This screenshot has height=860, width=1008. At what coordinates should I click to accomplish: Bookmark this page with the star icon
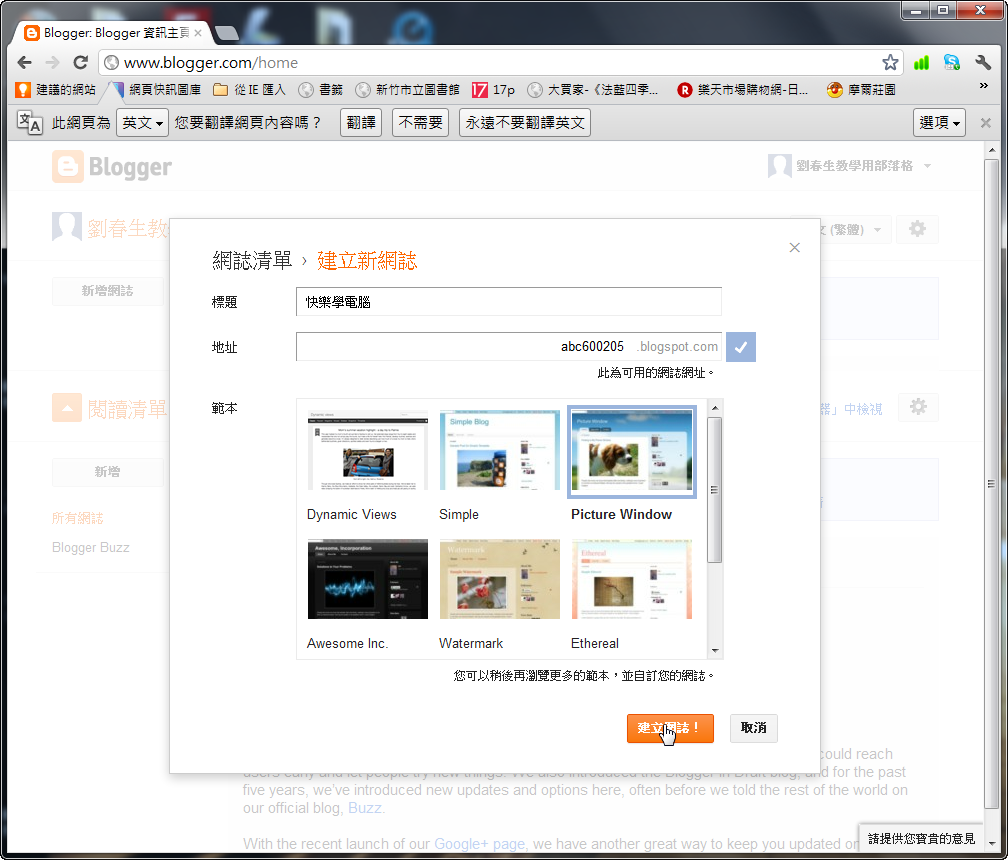pyautogui.click(x=890, y=62)
